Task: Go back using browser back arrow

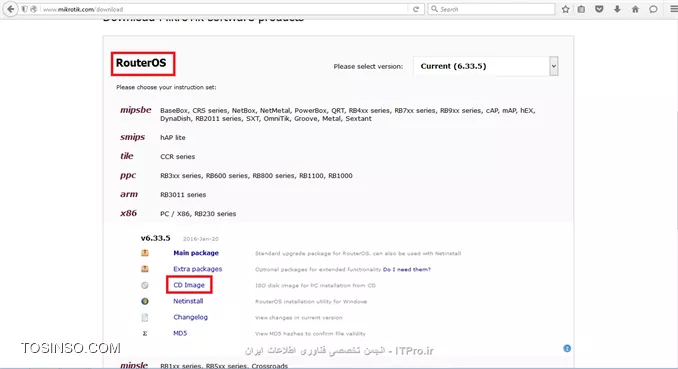Action: [10, 9]
